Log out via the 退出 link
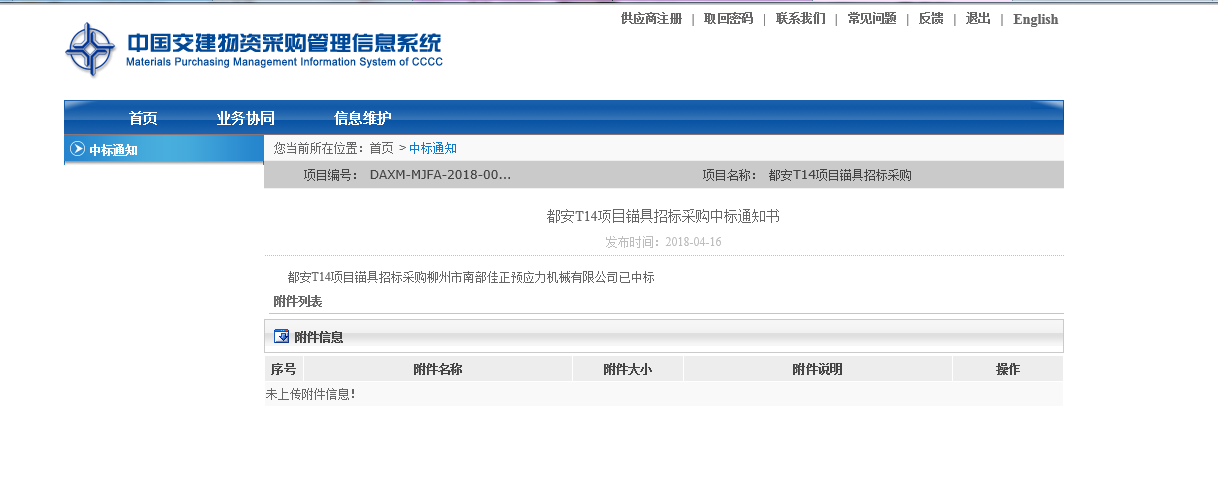The width and height of the screenshot is (1218, 486). click(x=977, y=19)
